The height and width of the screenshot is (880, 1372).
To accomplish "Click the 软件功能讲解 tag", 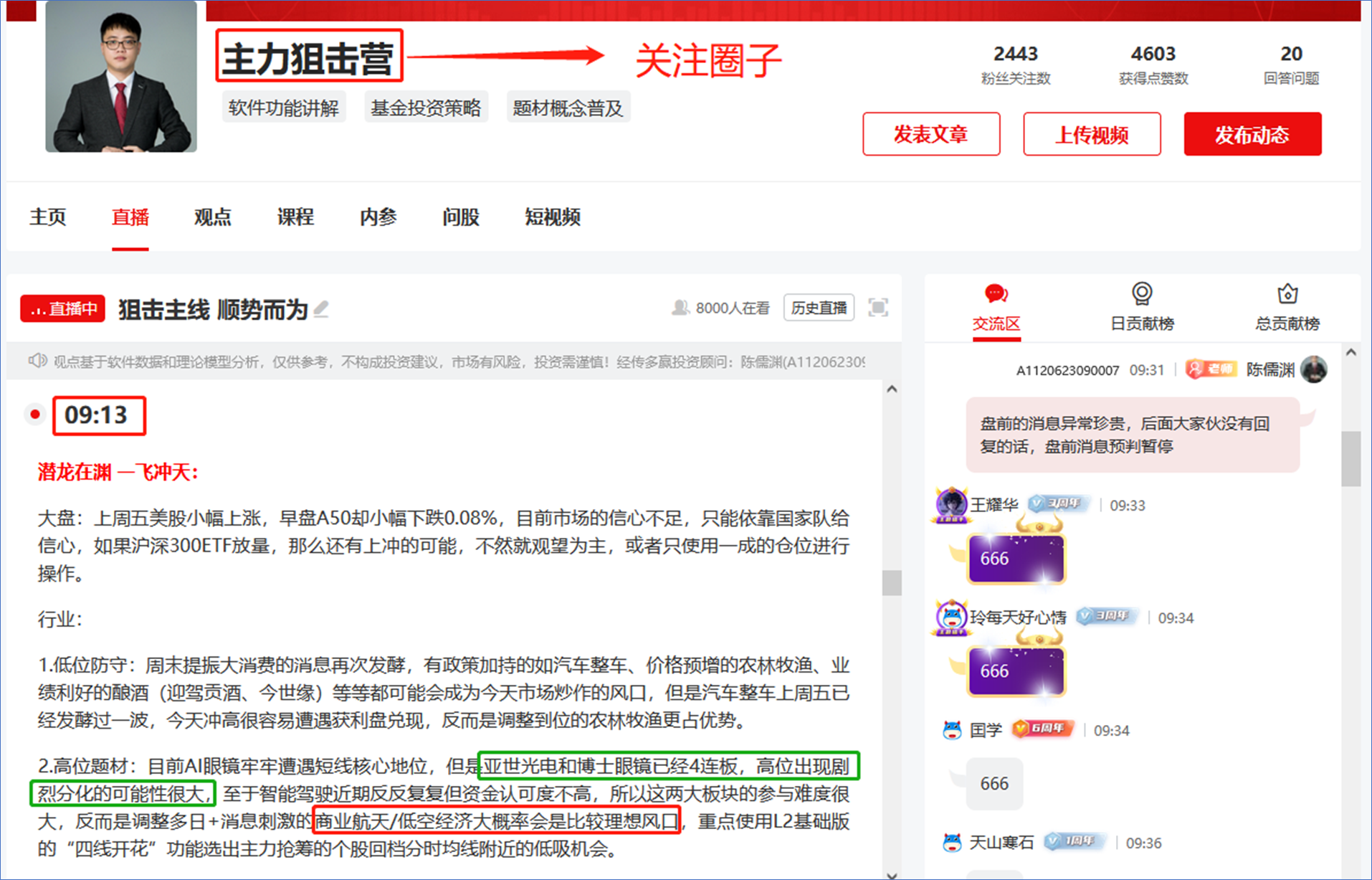I will [x=284, y=108].
